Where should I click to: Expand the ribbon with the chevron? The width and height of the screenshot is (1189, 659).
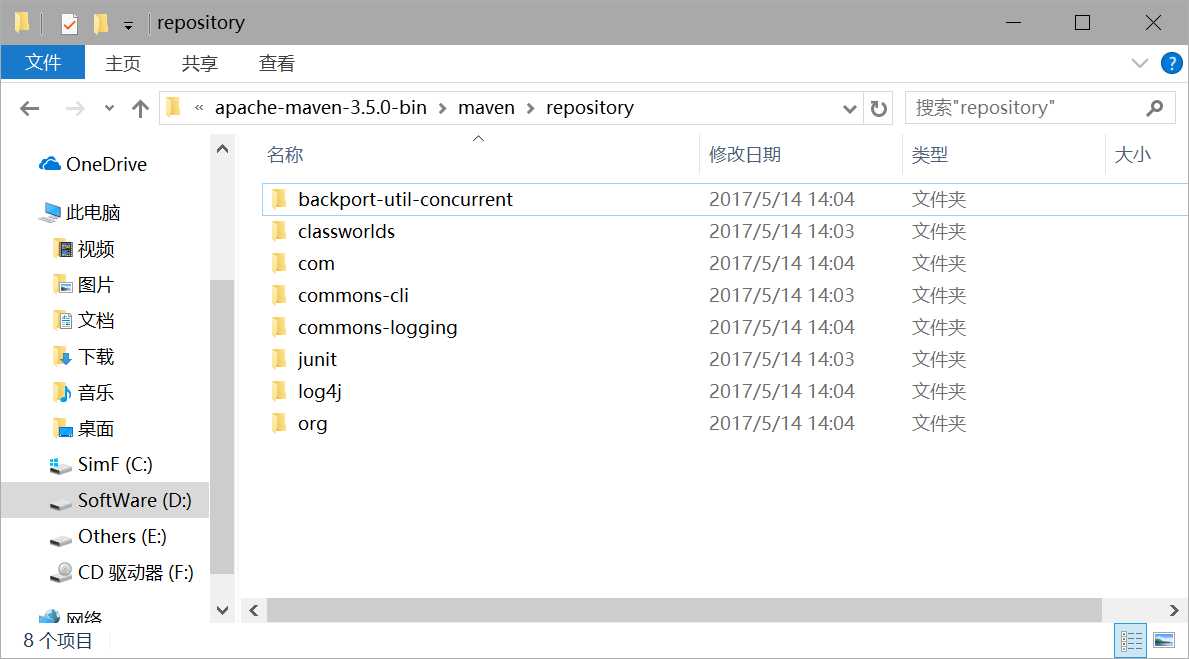click(x=1139, y=63)
